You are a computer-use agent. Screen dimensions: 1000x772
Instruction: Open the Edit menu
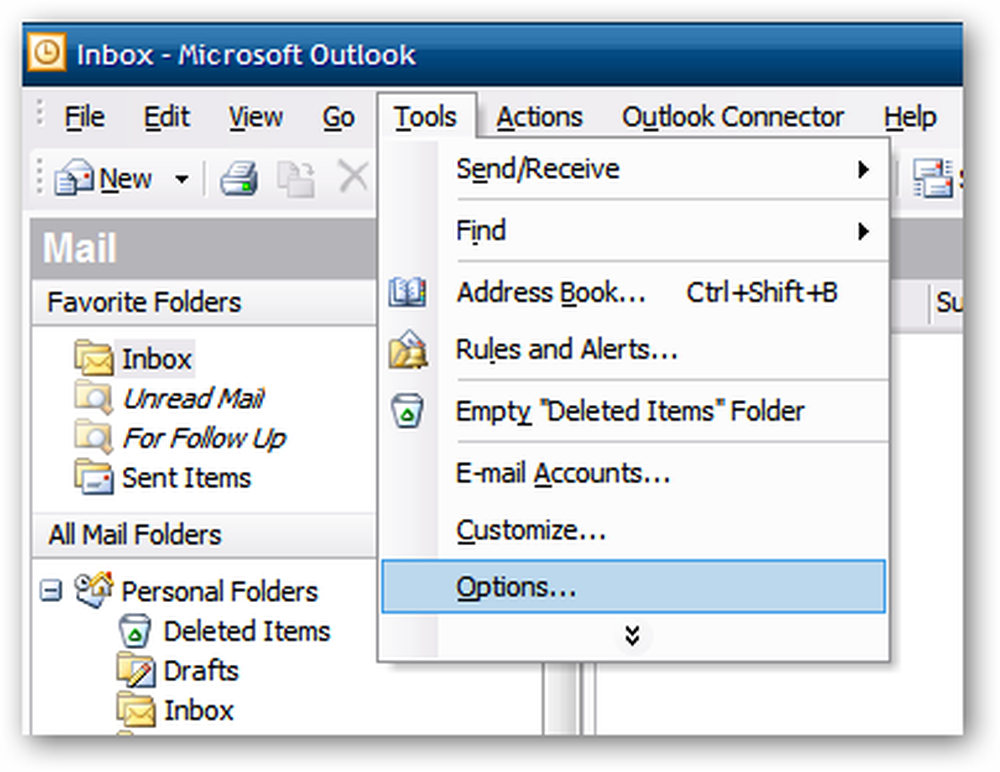pyautogui.click(x=166, y=117)
